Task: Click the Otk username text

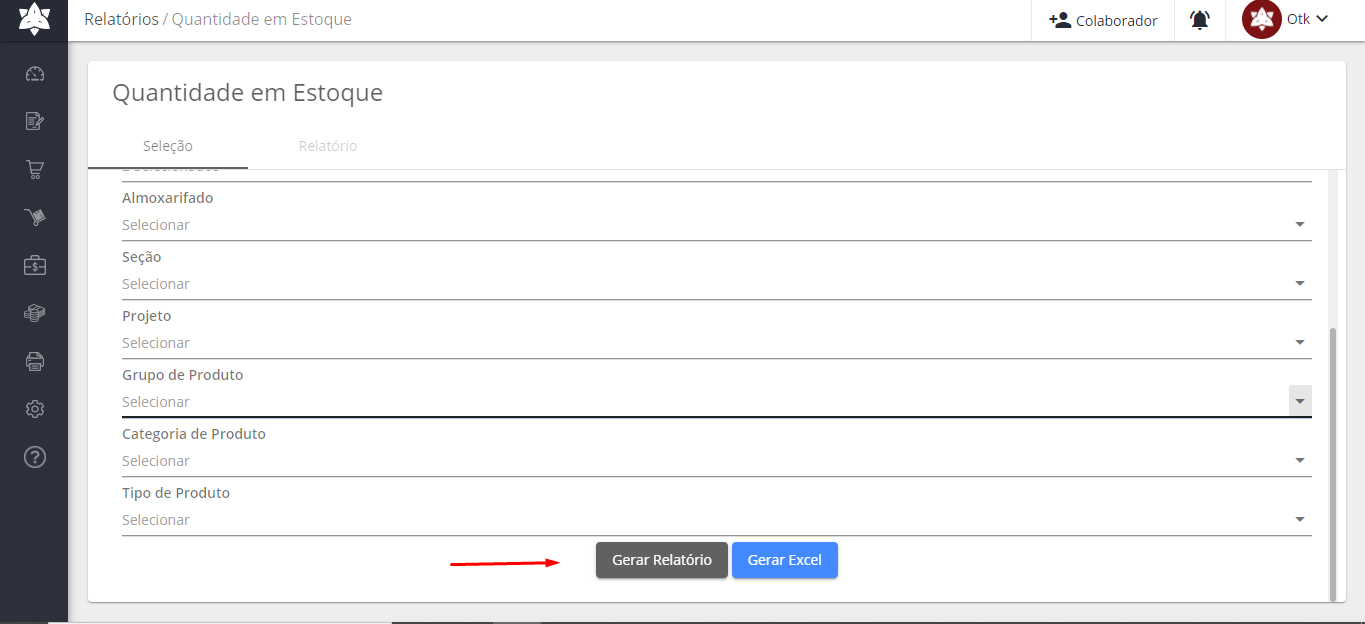Action: [x=1298, y=19]
